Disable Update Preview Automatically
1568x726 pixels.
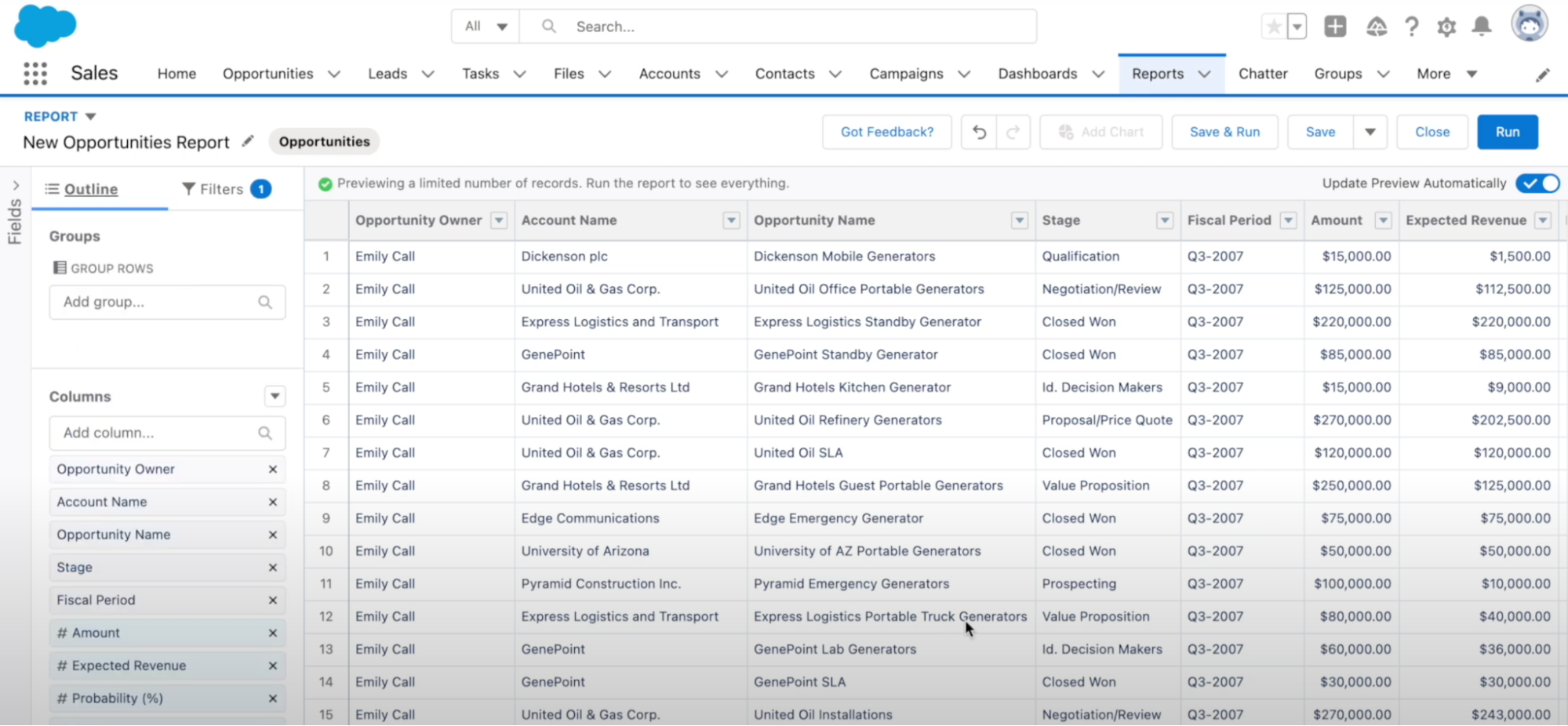(1537, 183)
